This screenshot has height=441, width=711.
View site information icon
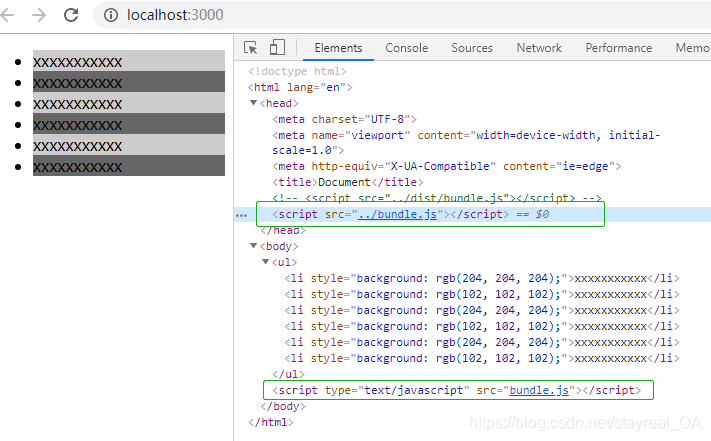(x=111, y=15)
